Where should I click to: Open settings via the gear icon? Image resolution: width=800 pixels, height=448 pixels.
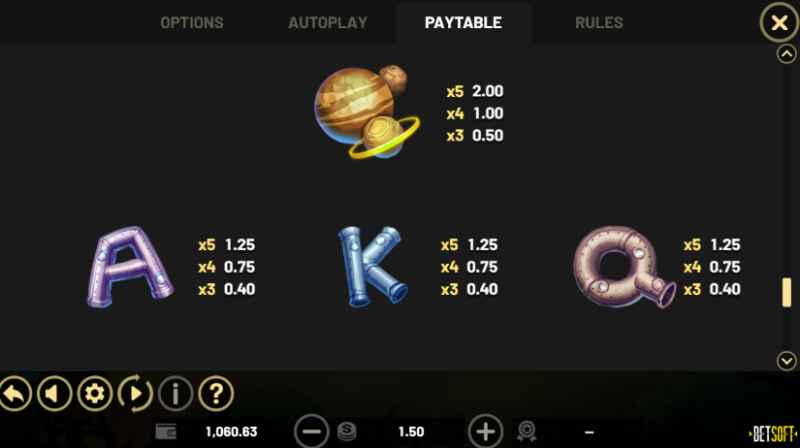[x=94, y=393]
